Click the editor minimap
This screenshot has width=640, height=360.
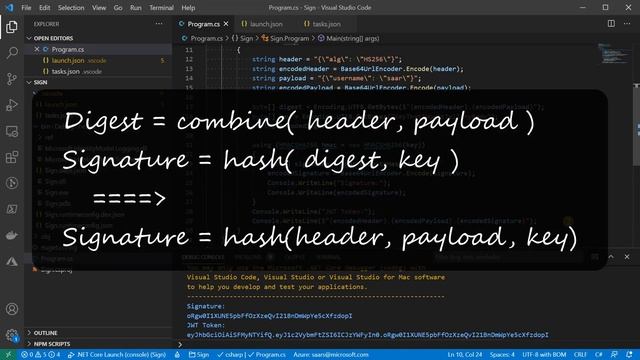pyautogui.click(x=615, y=53)
